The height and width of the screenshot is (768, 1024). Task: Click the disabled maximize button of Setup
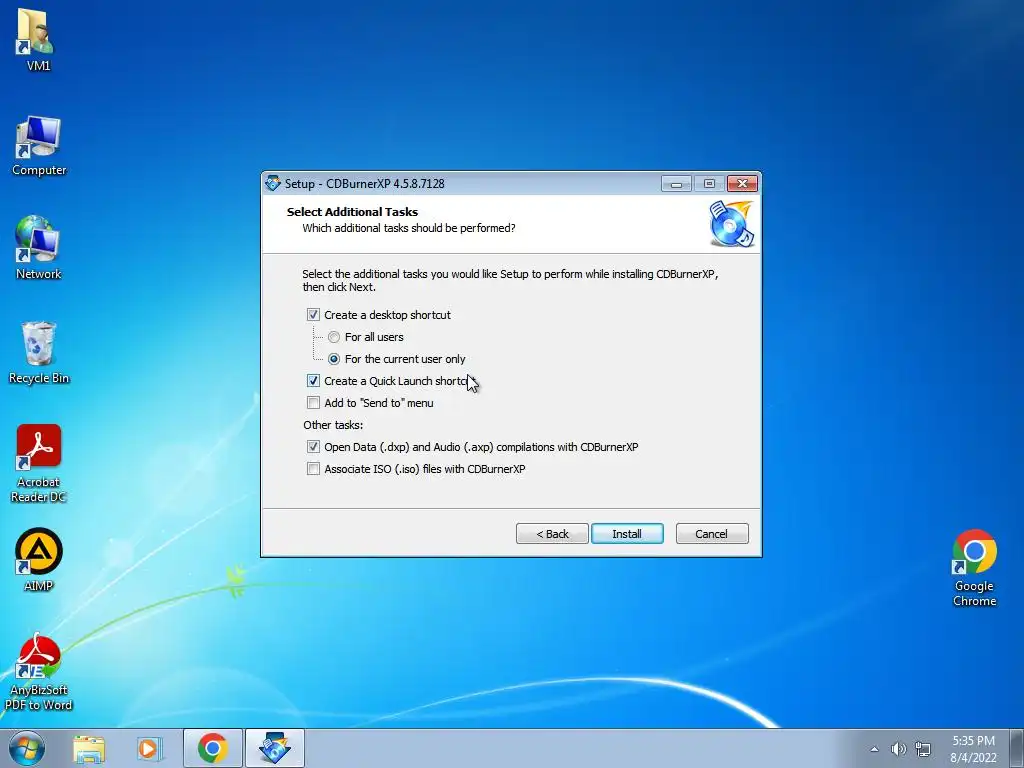click(709, 184)
